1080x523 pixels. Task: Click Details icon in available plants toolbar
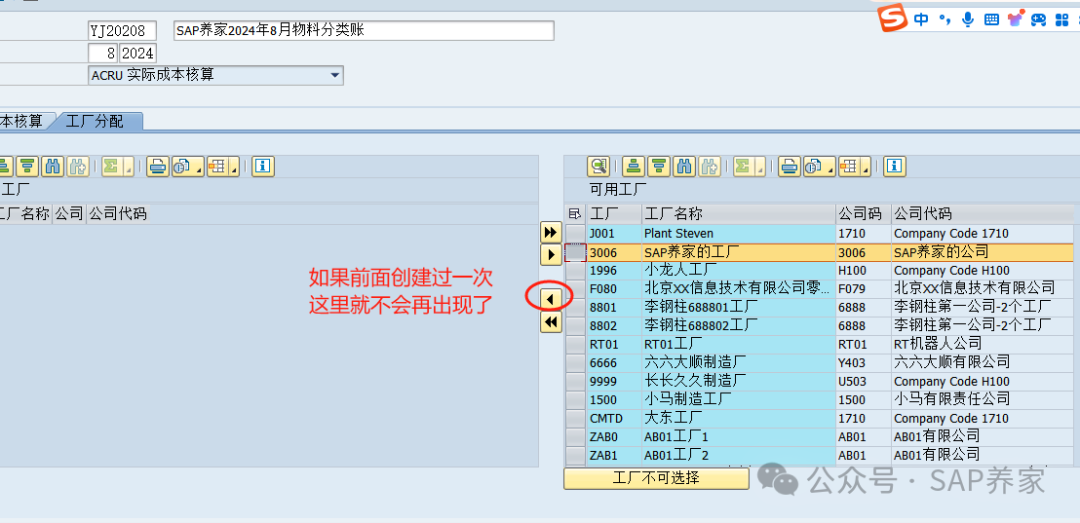[599, 166]
